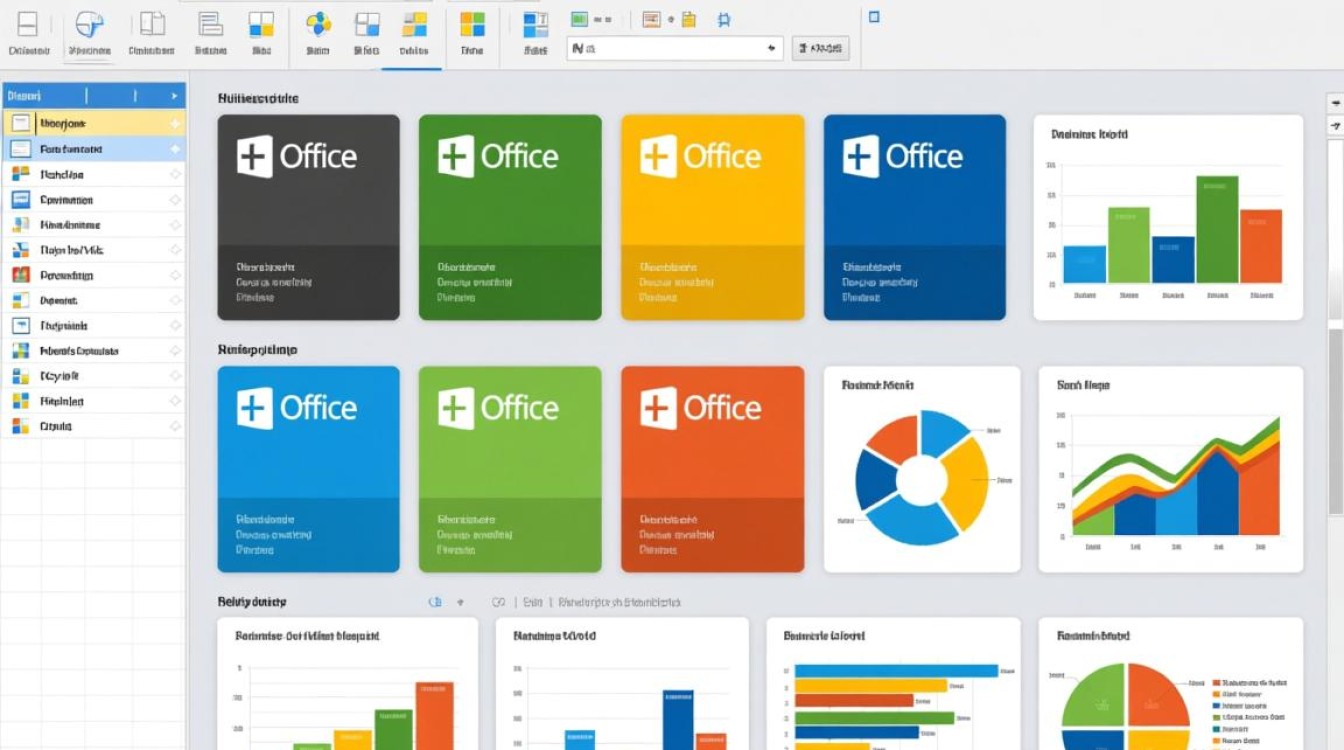
Task: Open the horizontal bar chart card
Action: pos(894,684)
